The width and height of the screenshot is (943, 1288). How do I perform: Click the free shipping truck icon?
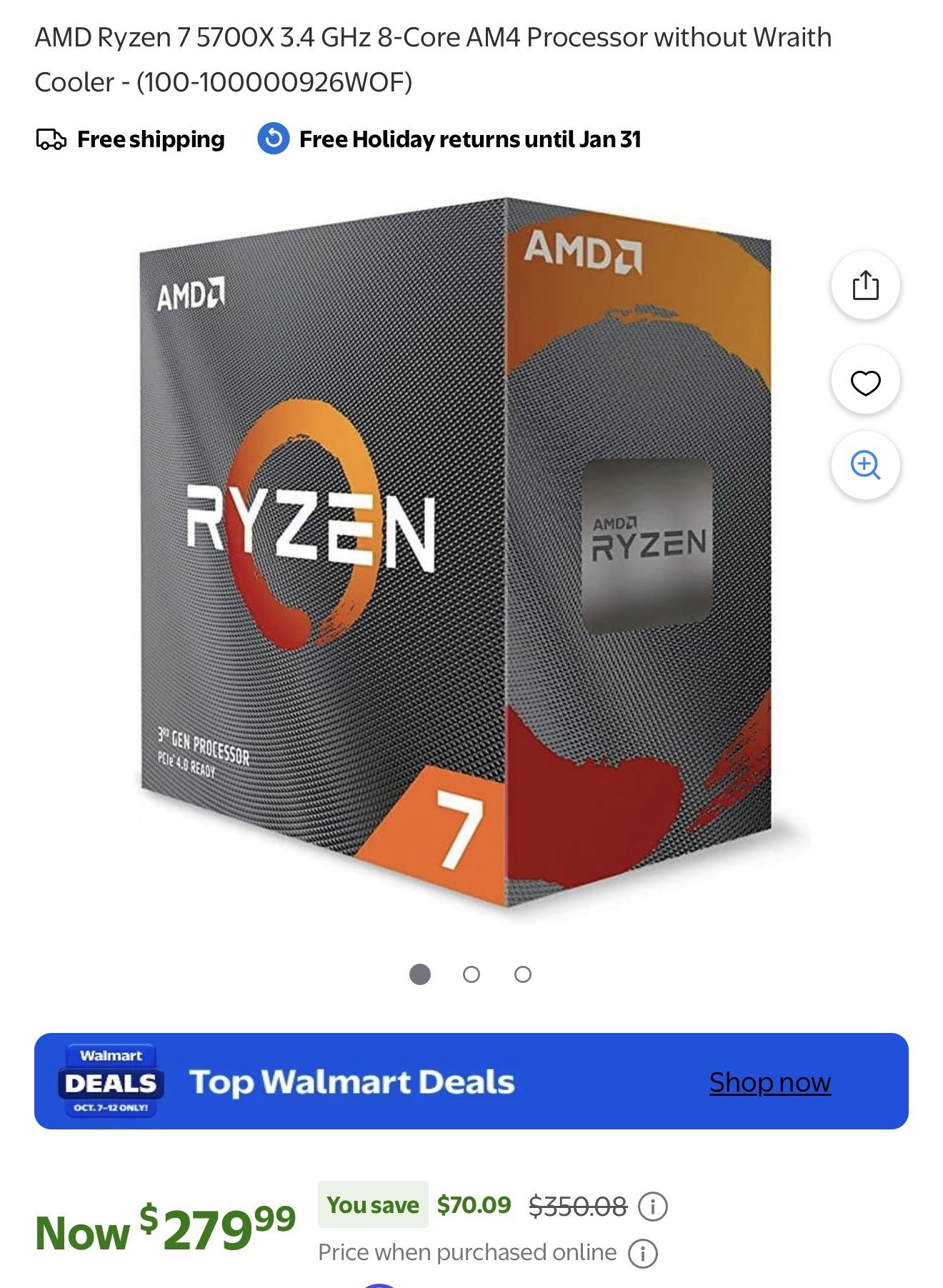(x=51, y=139)
